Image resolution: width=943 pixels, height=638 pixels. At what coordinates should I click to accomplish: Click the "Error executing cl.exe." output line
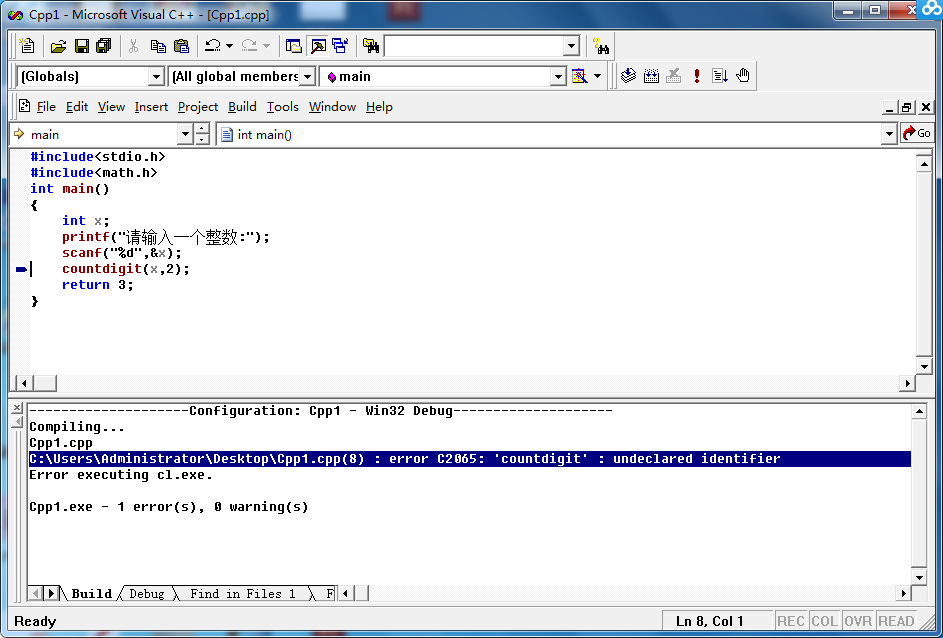[x=121, y=475]
